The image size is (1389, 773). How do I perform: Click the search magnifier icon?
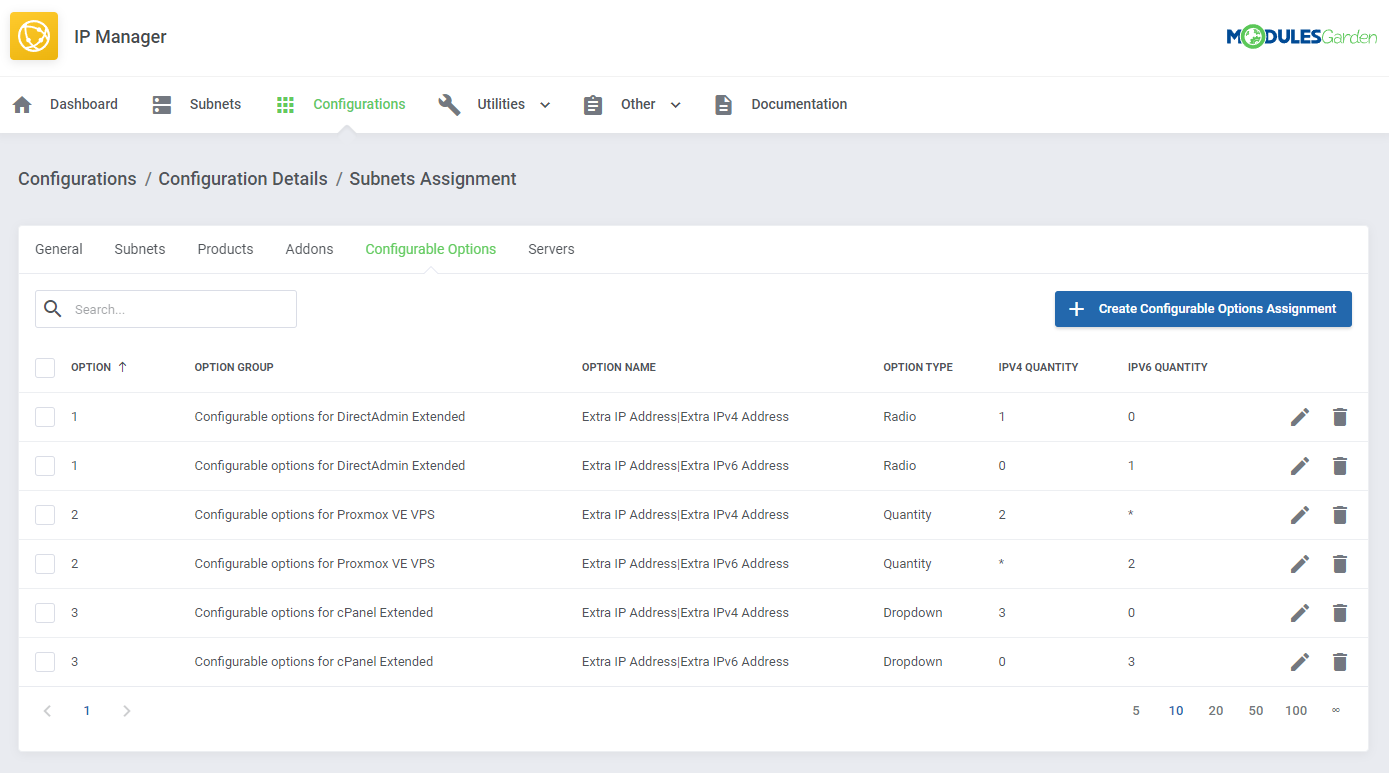click(x=53, y=308)
